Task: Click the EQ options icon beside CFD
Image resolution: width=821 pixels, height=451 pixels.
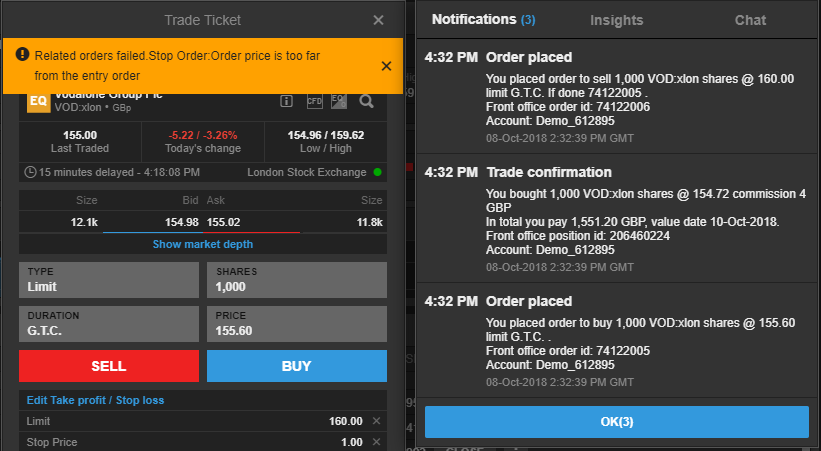Action: tap(338, 101)
